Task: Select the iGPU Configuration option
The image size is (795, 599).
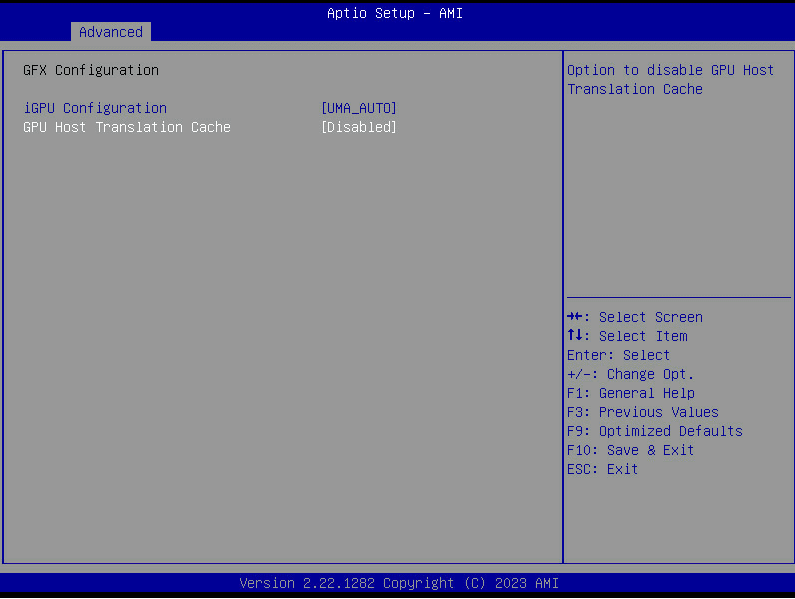Action: 95,108
